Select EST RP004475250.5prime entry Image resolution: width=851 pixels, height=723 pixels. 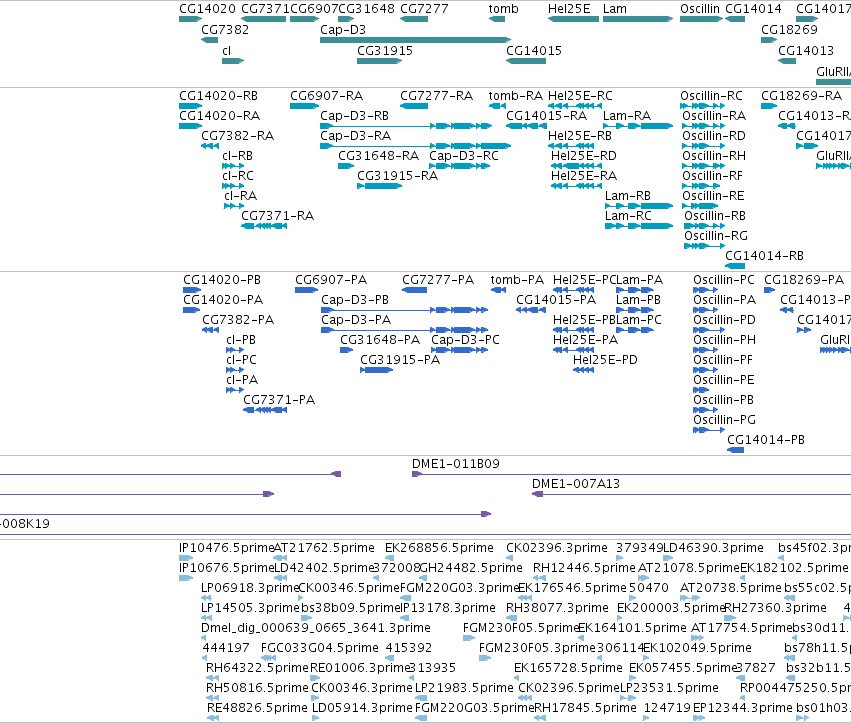point(795,688)
